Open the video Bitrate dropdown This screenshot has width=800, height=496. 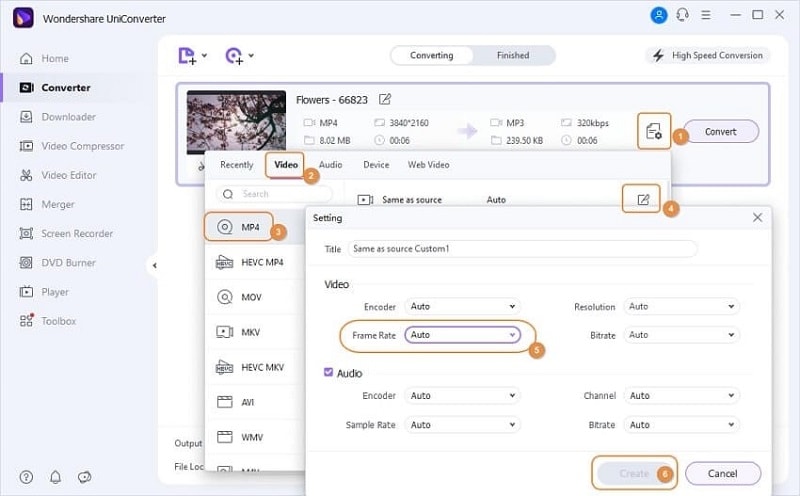coord(681,335)
